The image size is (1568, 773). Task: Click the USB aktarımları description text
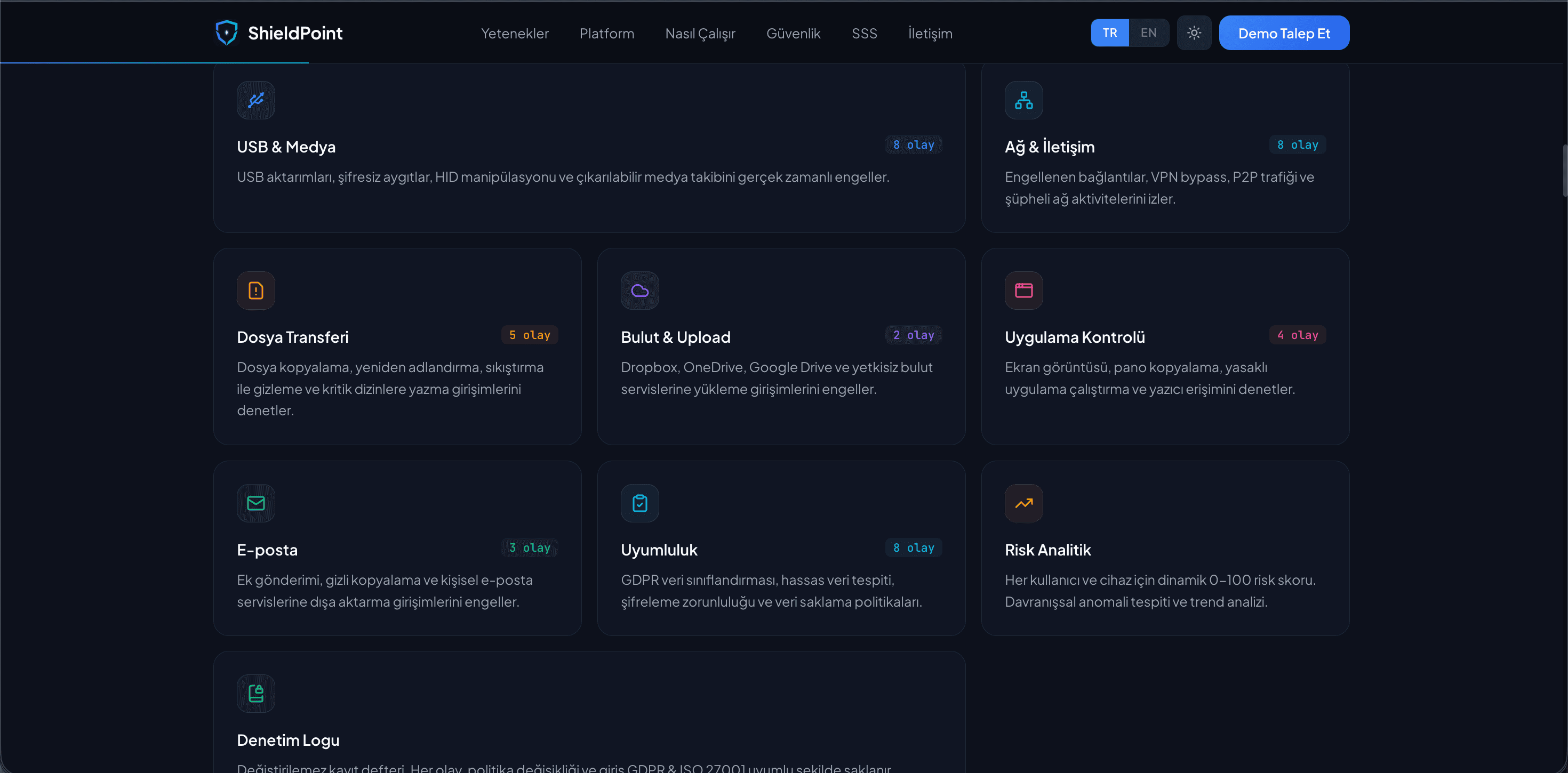tap(563, 177)
